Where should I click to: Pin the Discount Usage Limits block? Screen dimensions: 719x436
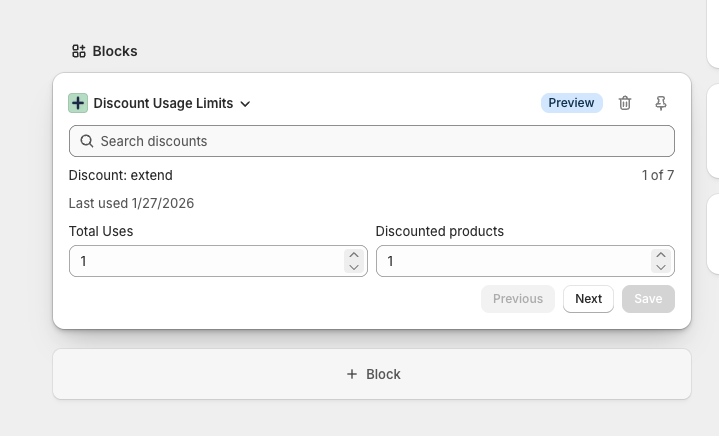tap(660, 103)
